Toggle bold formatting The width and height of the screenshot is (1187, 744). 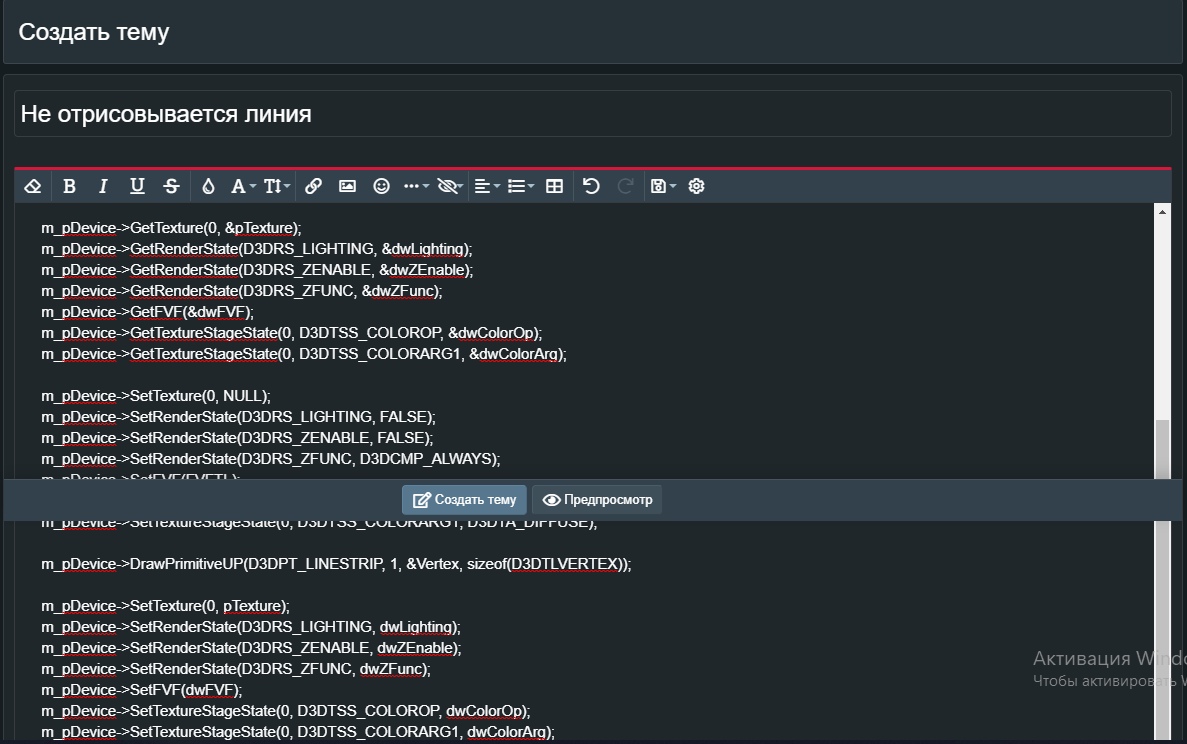pos(69,186)
